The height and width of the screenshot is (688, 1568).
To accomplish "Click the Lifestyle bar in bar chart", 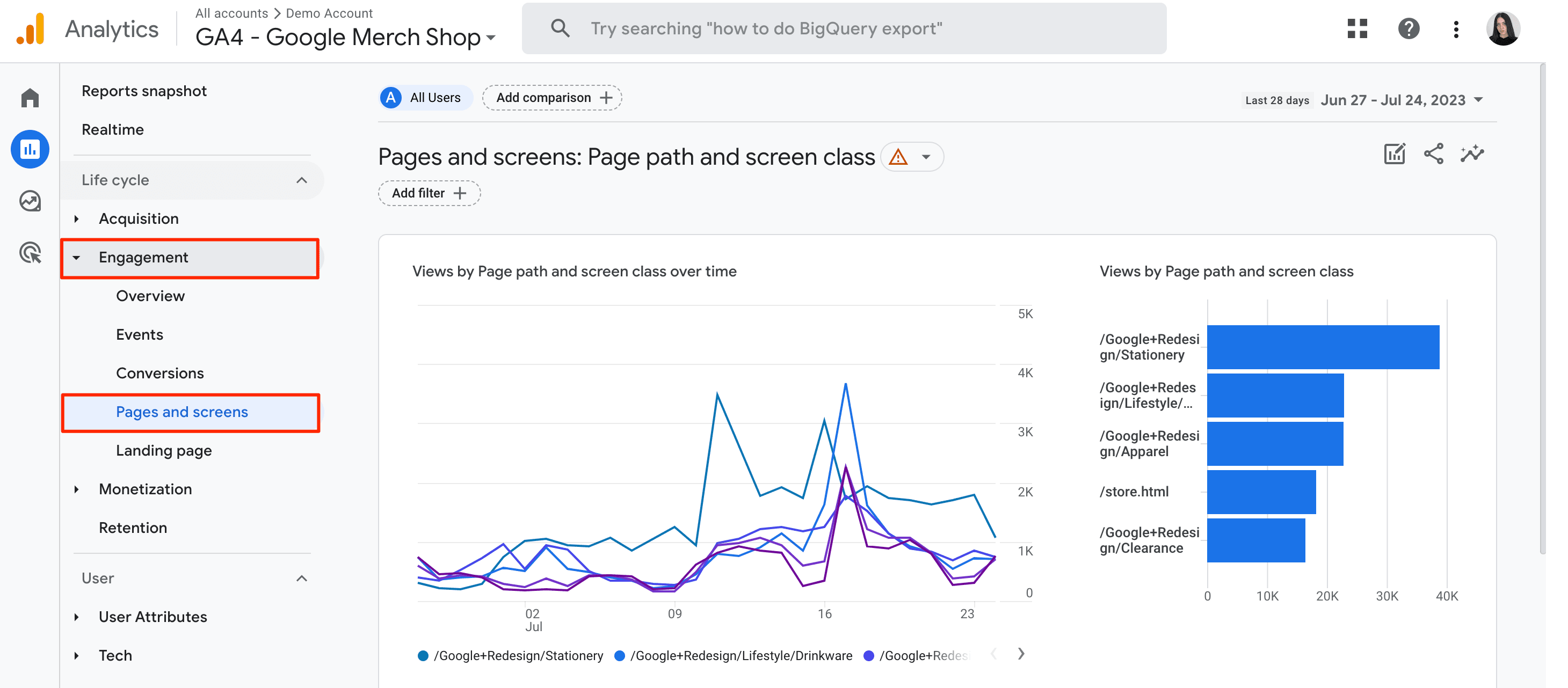I will (x=1275, y=396).
